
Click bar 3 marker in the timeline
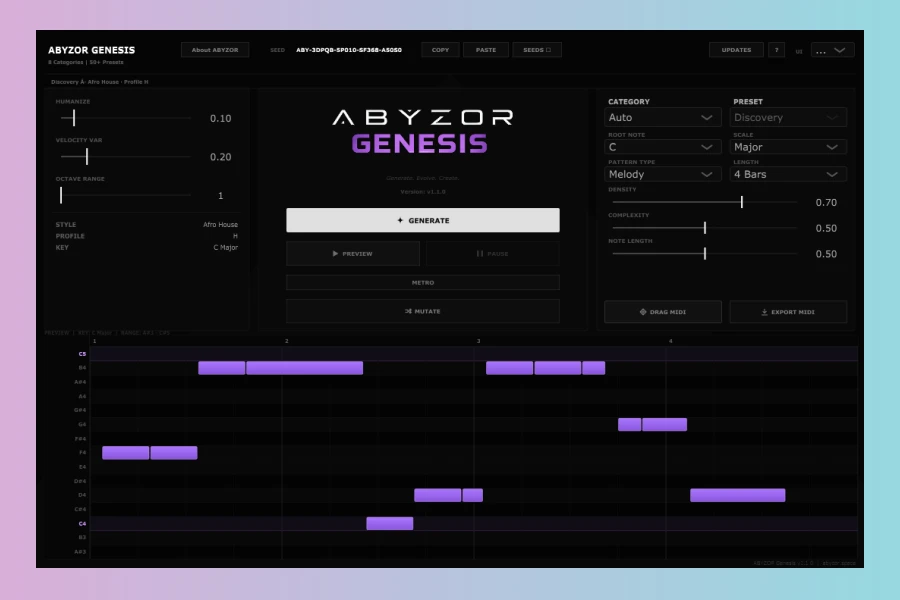[478, 341]
